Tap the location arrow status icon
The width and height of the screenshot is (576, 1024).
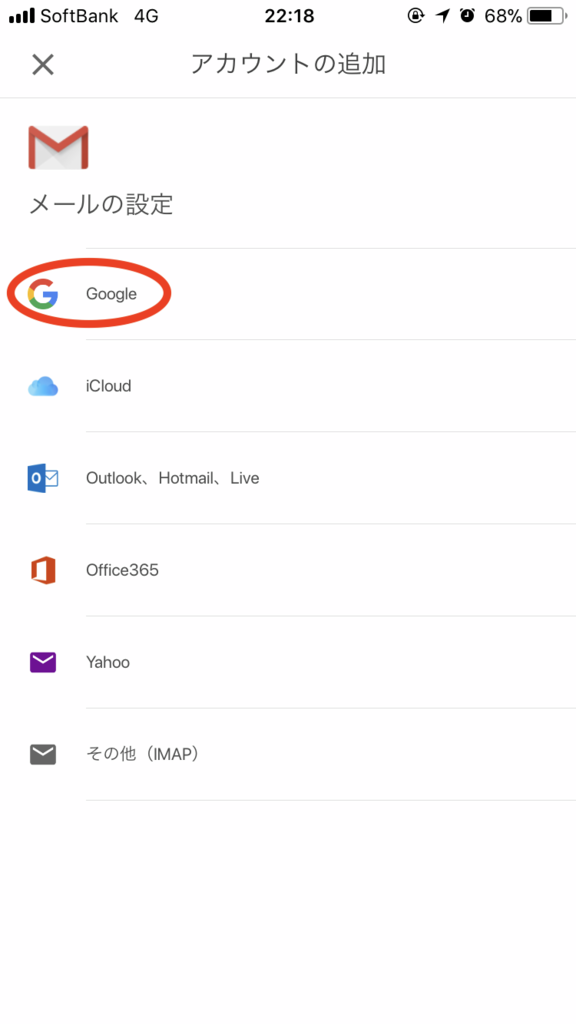coord(443,16)
